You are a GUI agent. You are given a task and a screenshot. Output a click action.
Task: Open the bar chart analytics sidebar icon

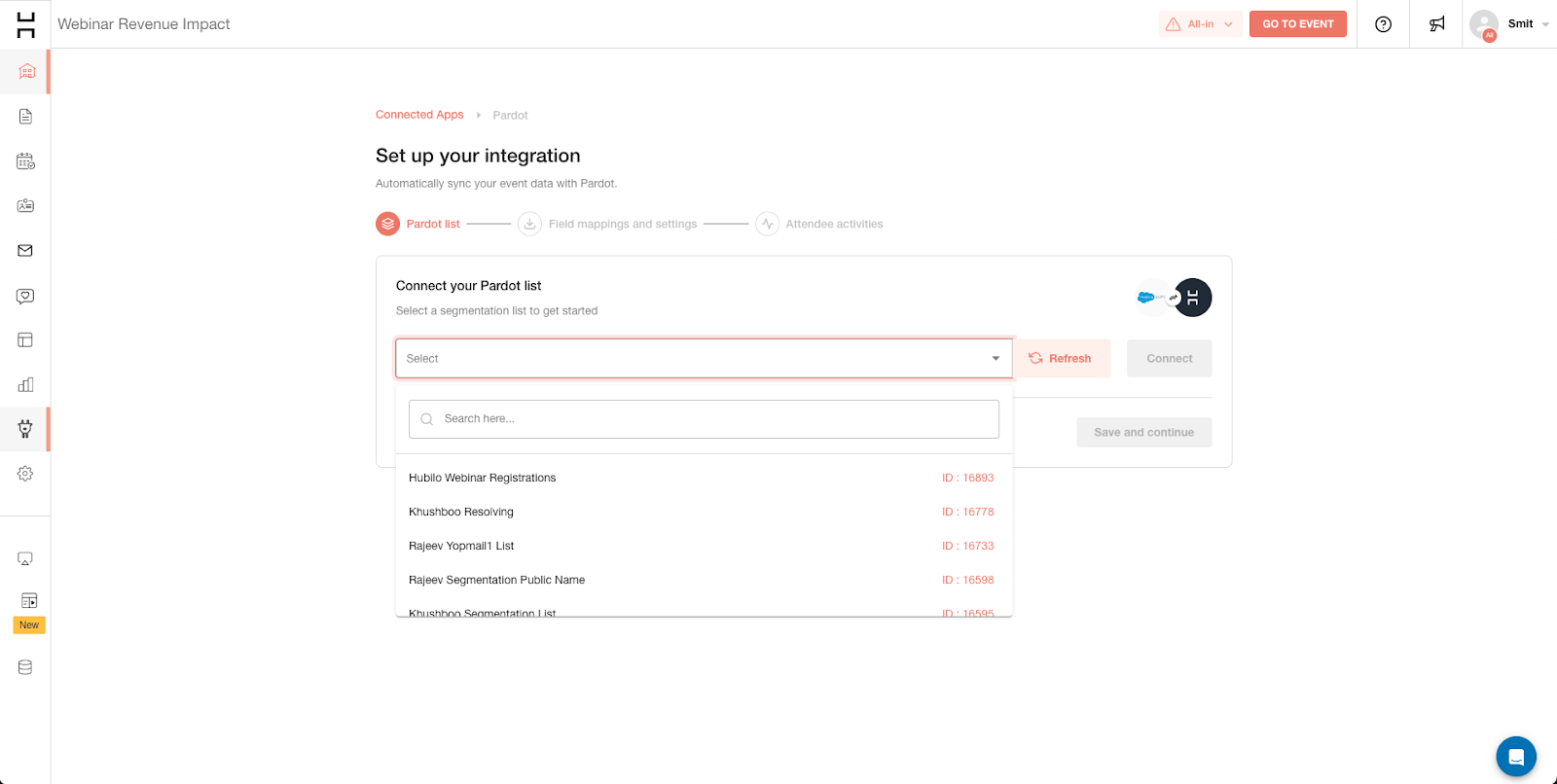[x=26, y=385]
